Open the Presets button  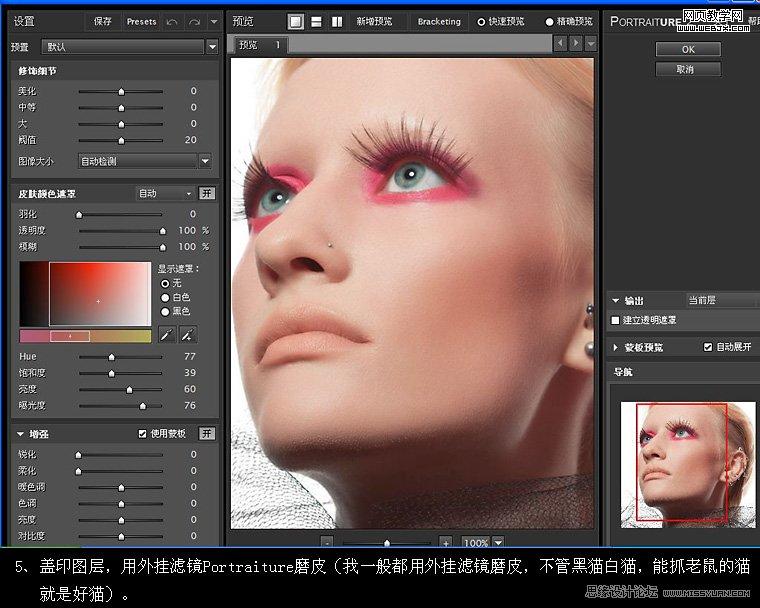point(142,21)
